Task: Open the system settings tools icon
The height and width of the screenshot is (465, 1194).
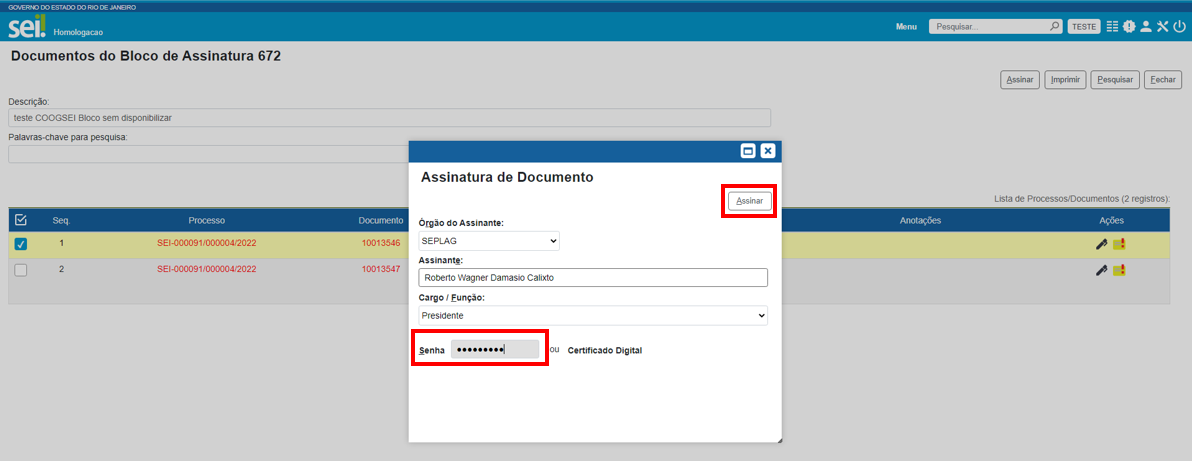Action: point(1163,27)
